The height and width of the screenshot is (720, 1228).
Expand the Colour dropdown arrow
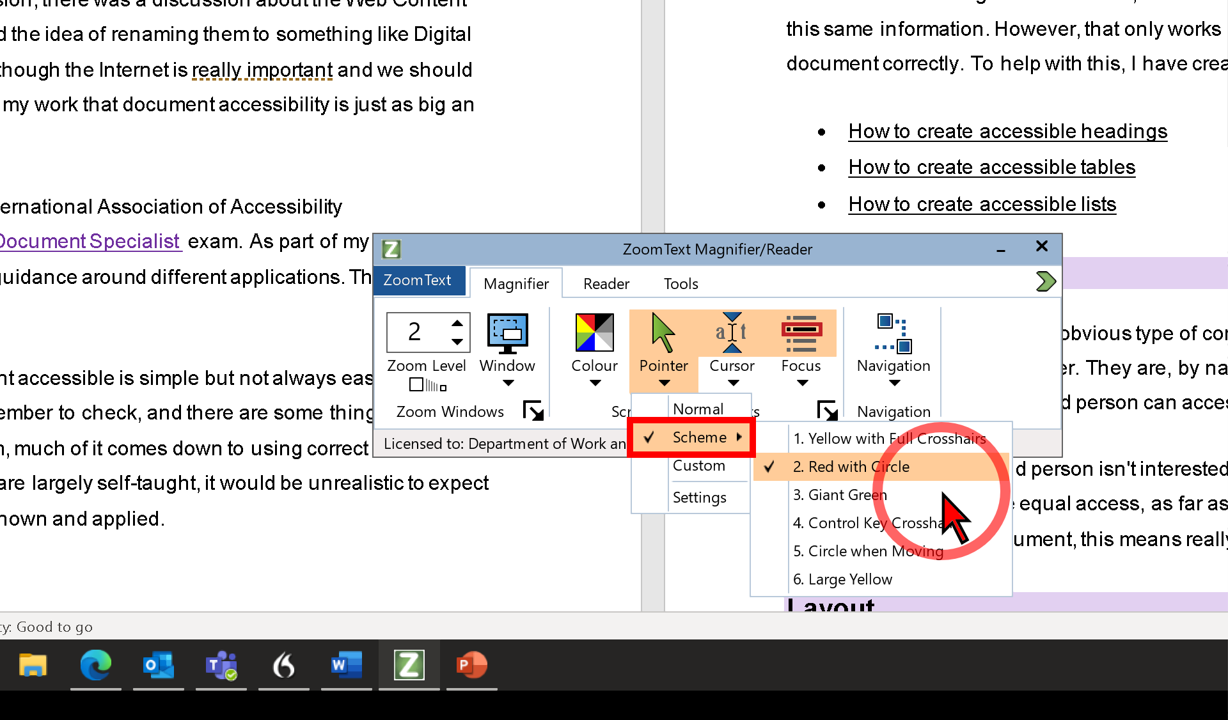(x=594, y=383)
